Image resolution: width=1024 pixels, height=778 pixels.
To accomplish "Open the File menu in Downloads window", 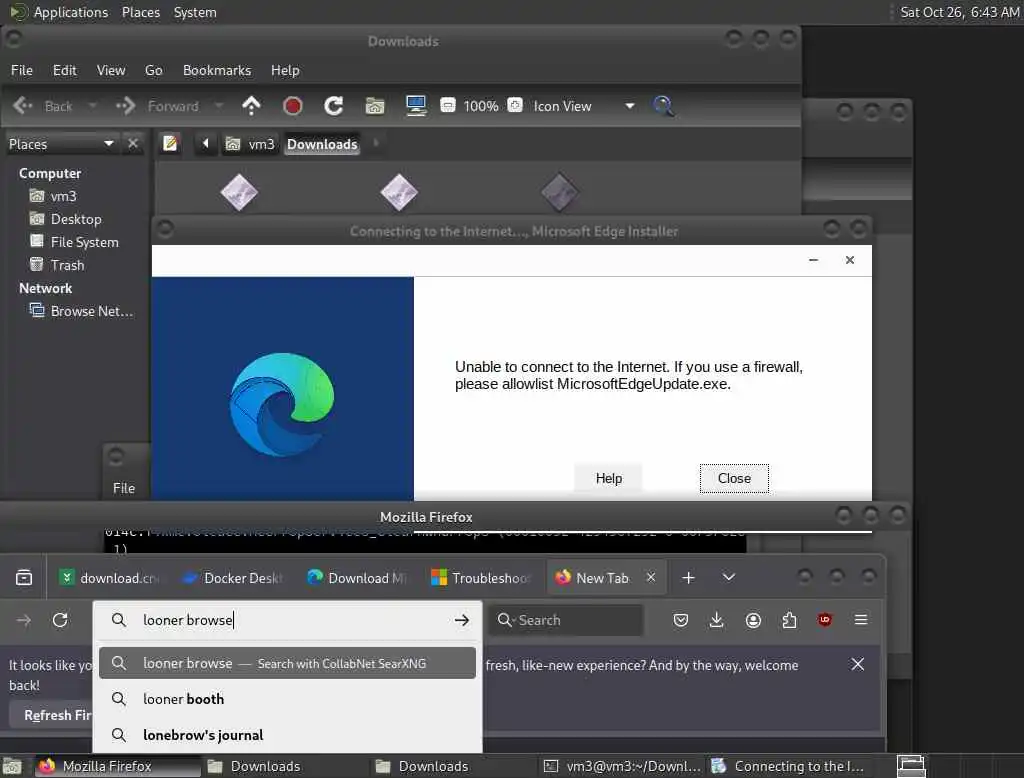I will [x=22, y=70].
